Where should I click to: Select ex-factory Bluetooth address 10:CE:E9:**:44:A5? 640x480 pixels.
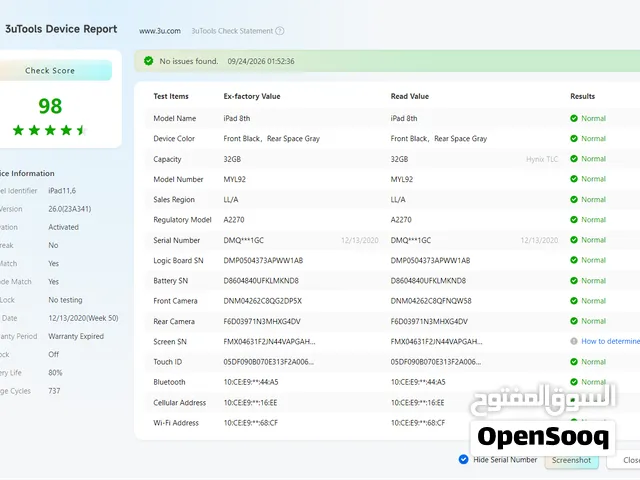coord(251,382)
